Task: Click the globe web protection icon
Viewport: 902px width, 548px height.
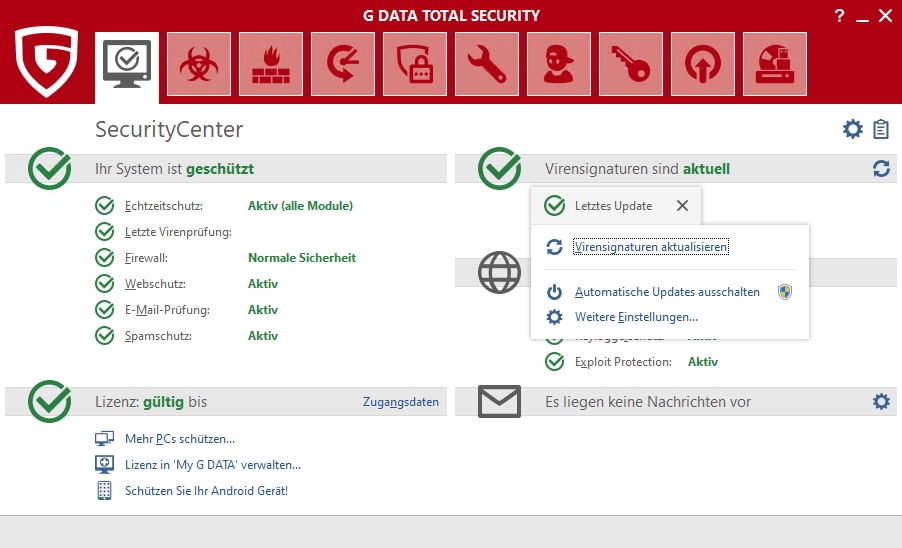Action: pos(499,272)
